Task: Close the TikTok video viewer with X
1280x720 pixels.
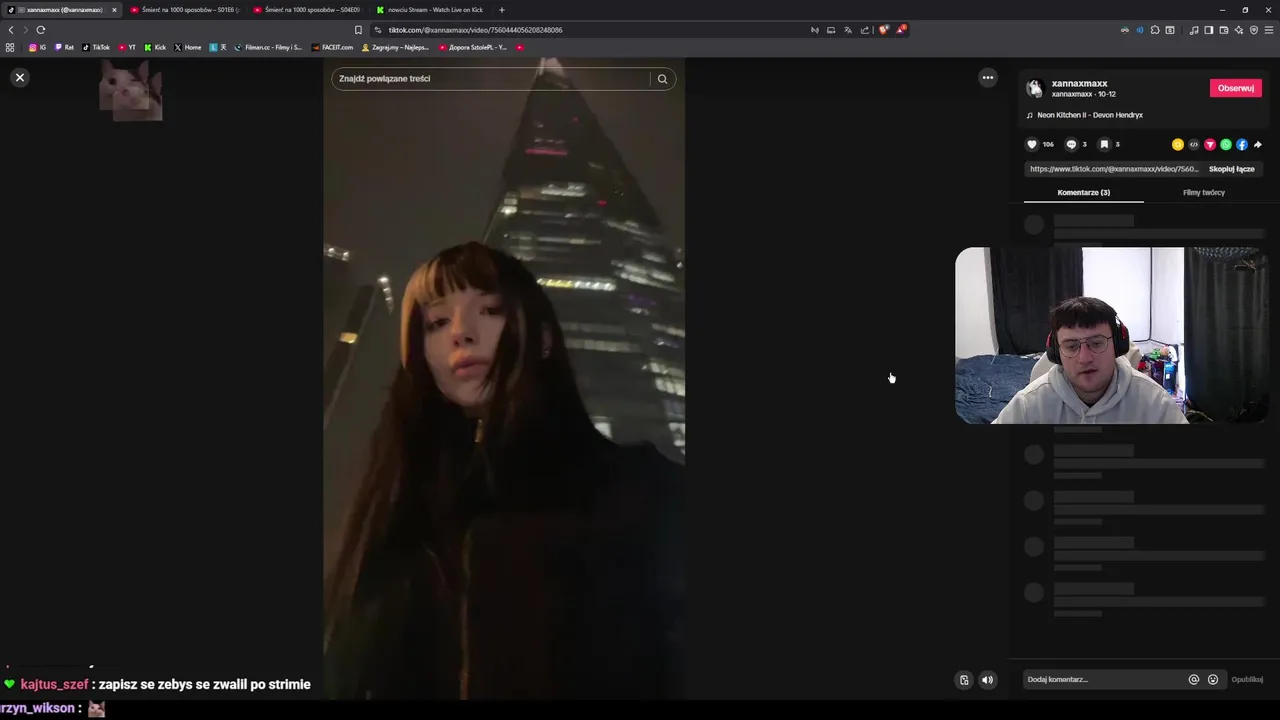Action: 19,77
